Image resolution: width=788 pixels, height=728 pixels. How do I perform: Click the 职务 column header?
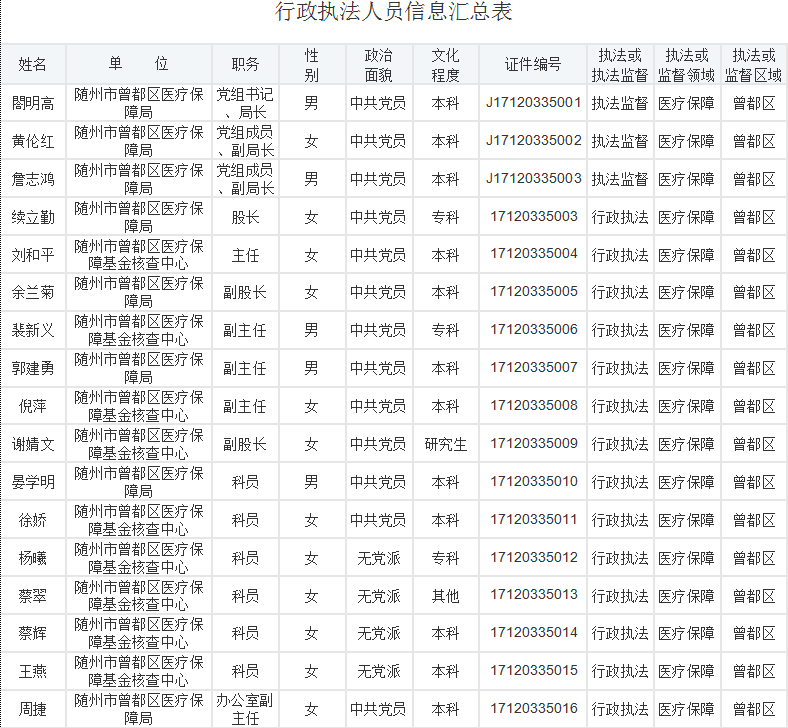(x=245, y=64)
